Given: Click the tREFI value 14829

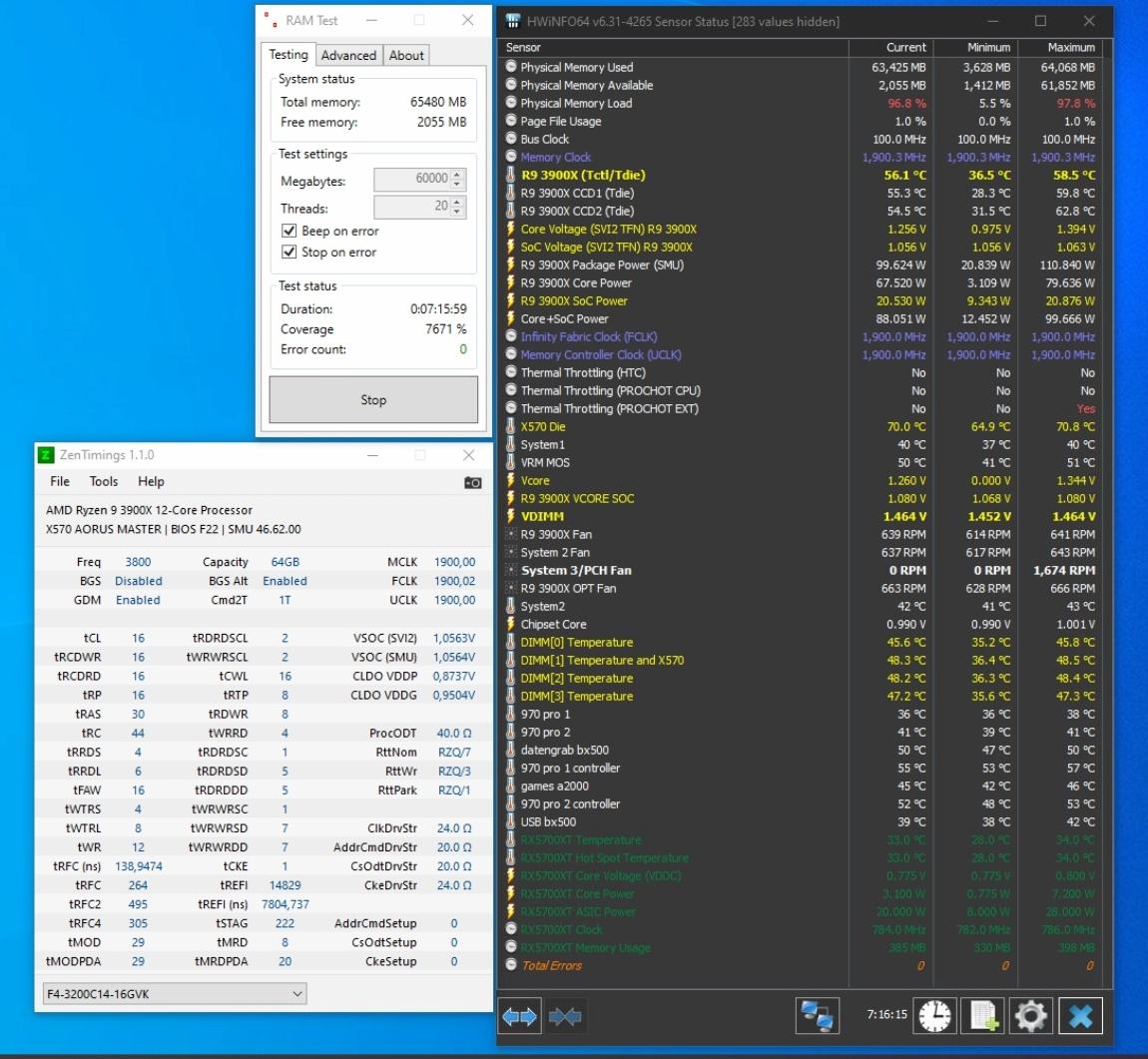Looking at the screenshot, I should pyautogui.click(x=285, y=884).
